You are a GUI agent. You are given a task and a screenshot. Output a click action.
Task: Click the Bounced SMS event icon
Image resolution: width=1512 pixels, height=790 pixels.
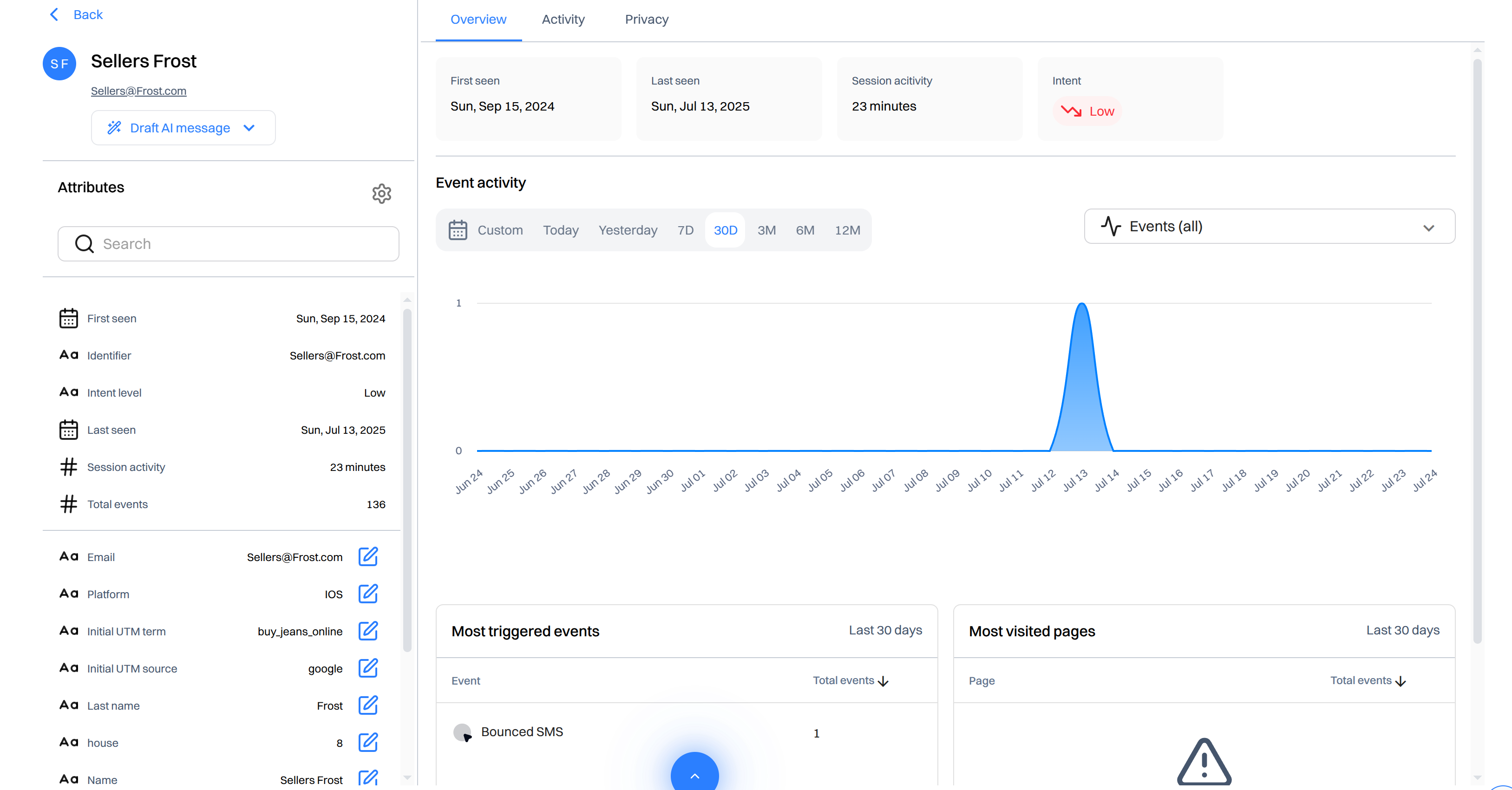pyautogui.click(x=463, y=732)
